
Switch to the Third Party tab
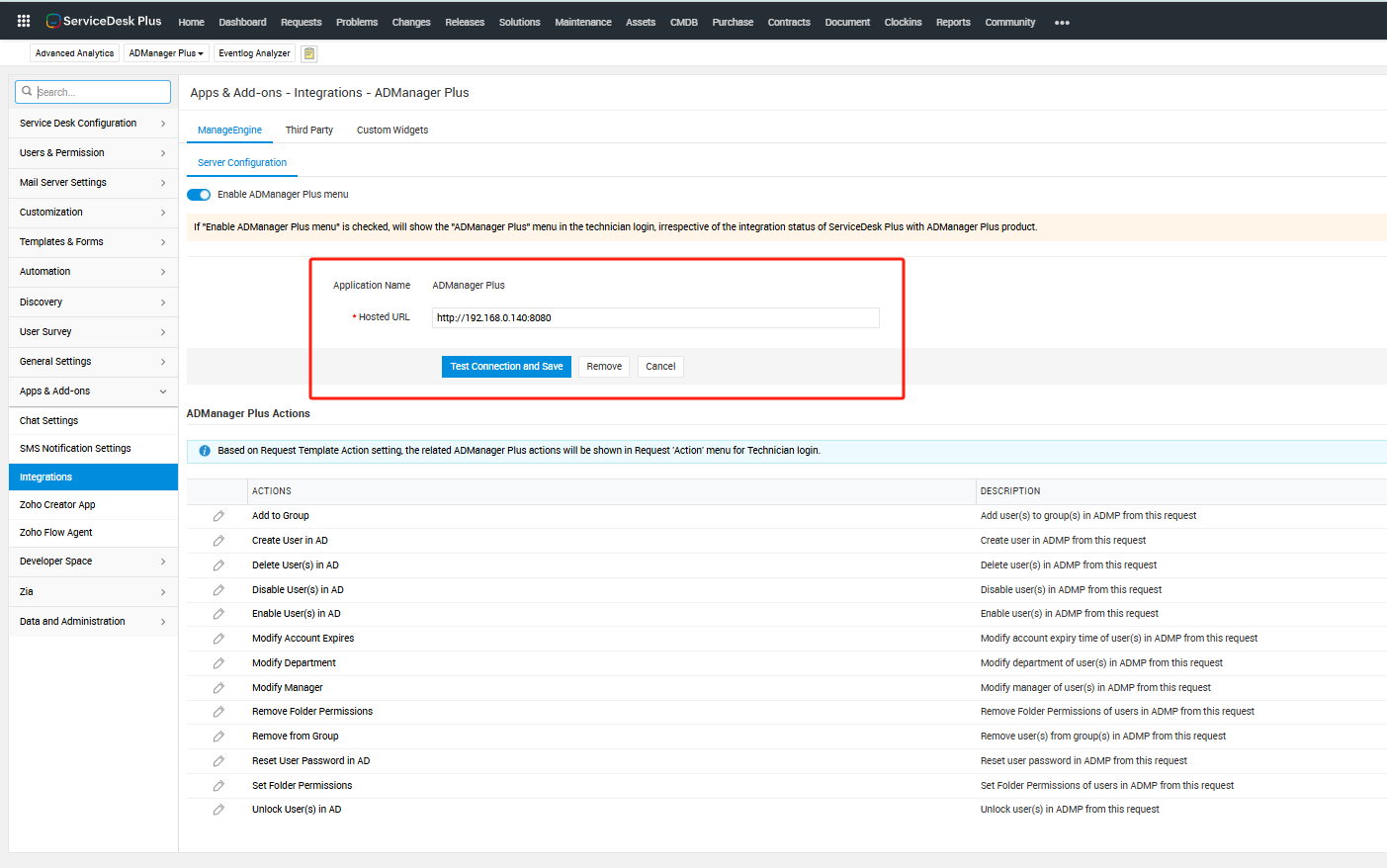tap(308, 130)
